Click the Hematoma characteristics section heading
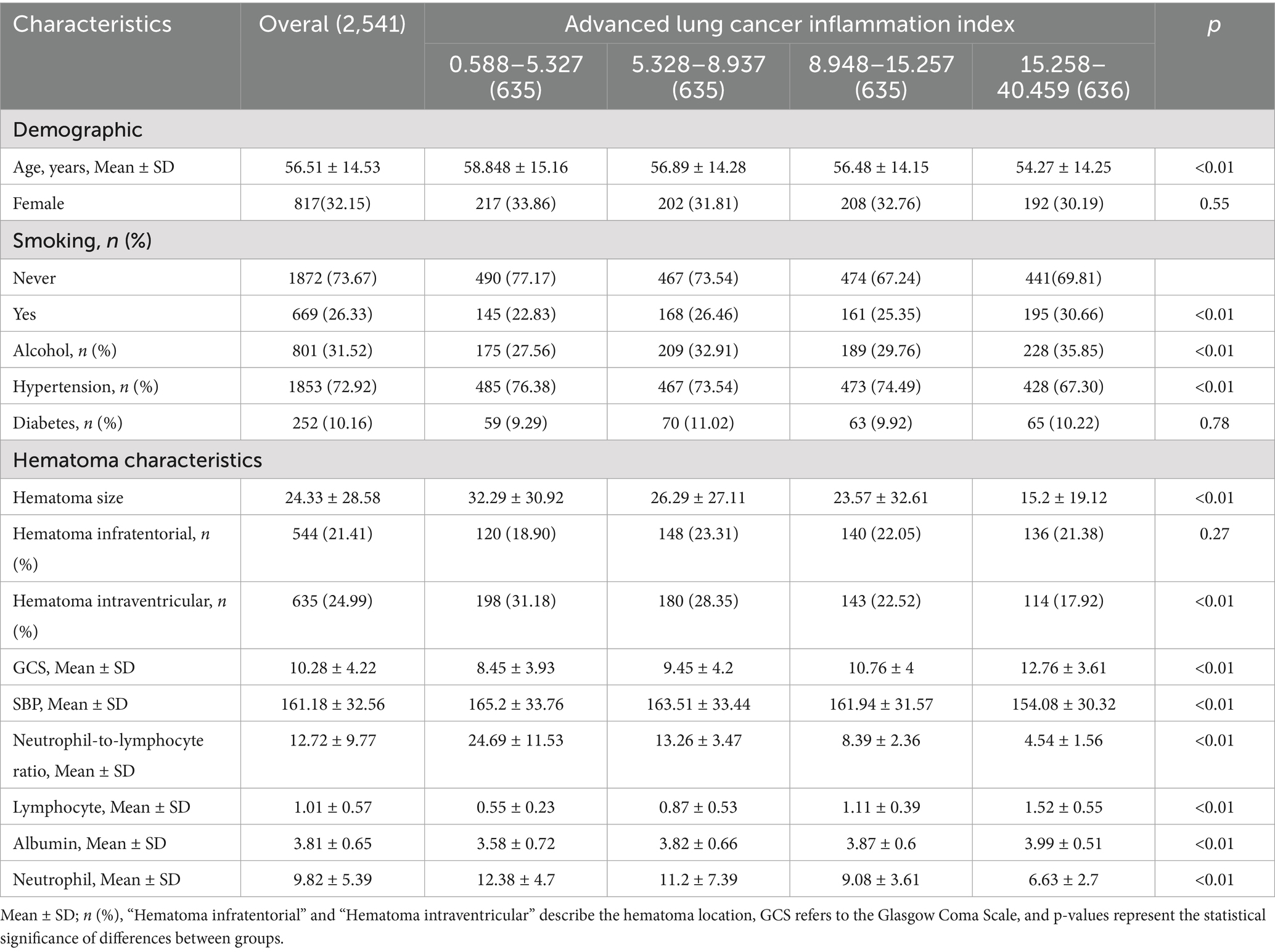1275x952 pixels. pyautogui.click(x=137, y=461)
